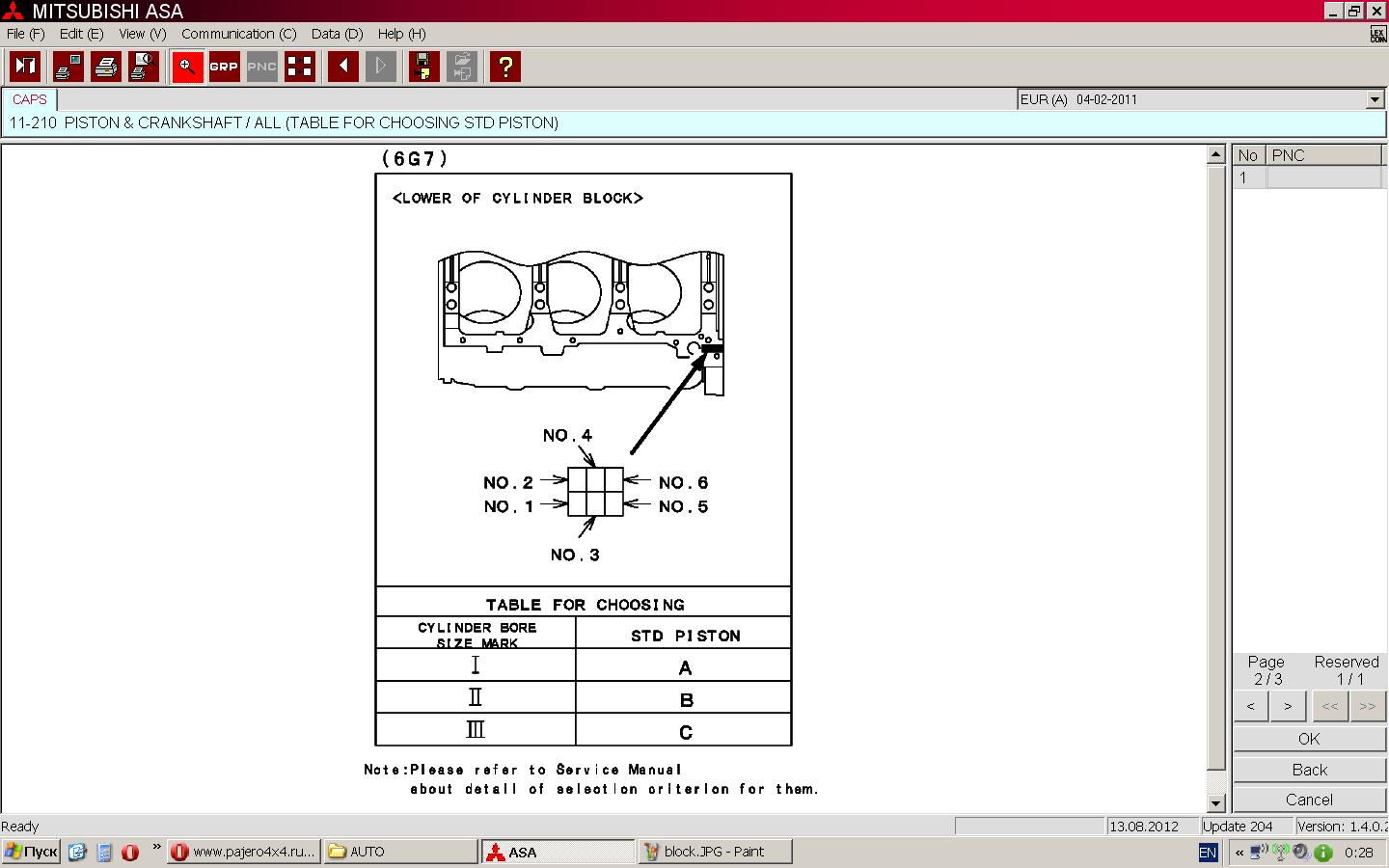The height and width of the screenshot is (868, 1389).
Task: Open the four-squares illustration list icon
Action: [x=300, y=67]
